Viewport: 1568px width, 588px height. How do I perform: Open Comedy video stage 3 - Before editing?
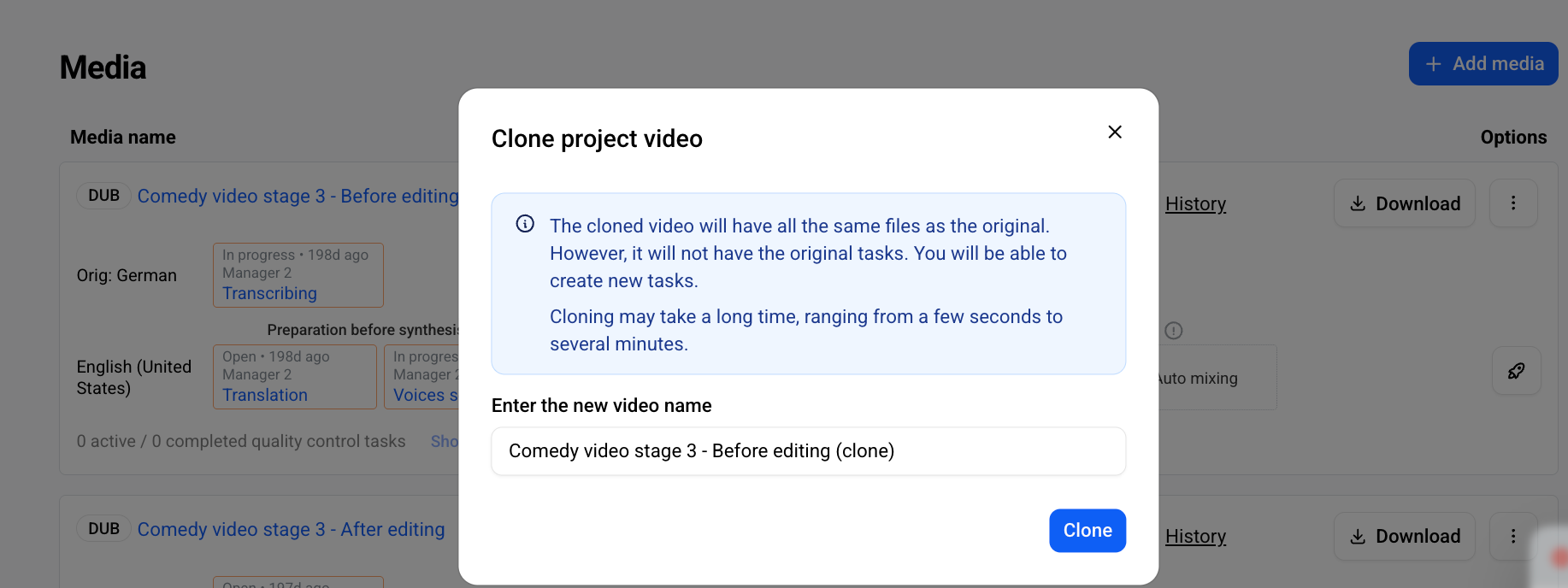298,196
